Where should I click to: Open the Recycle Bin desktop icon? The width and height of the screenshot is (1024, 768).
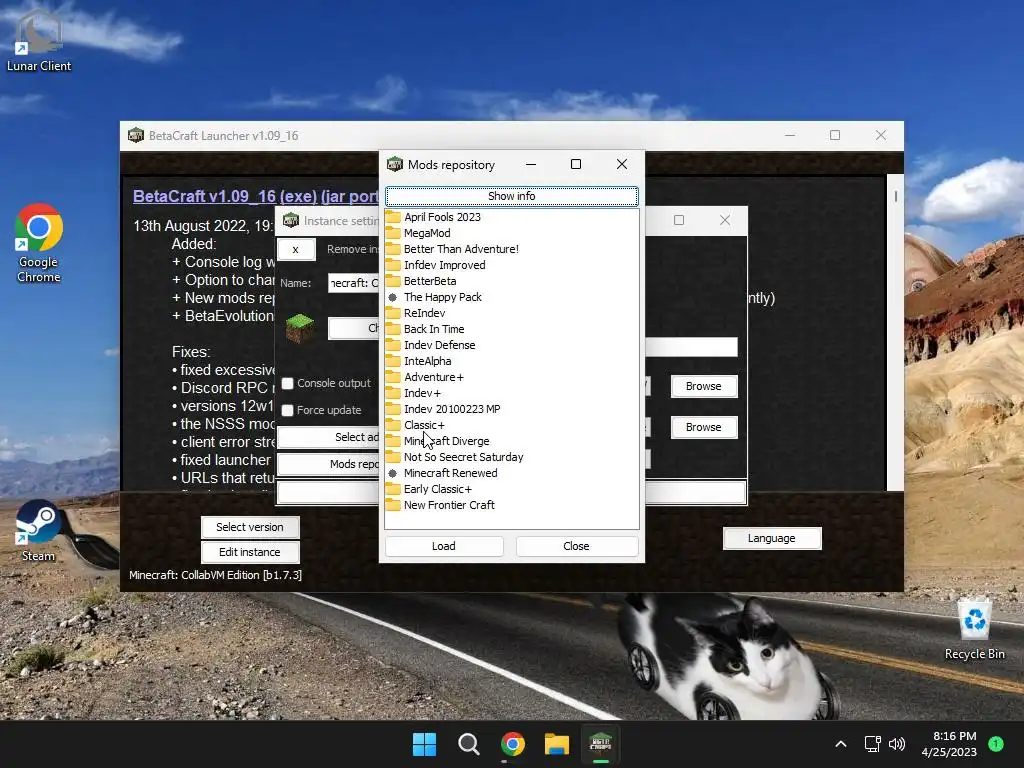click(974, 630)
